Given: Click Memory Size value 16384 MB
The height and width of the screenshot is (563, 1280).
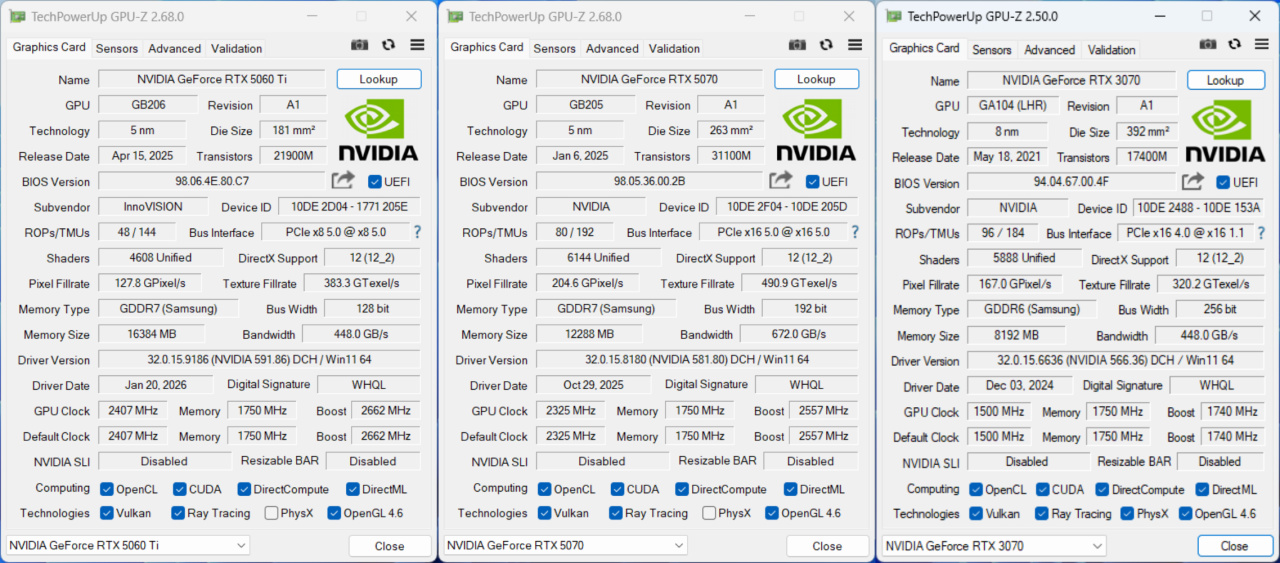Looking at the screenshot, I should click(x=152, y=334).
